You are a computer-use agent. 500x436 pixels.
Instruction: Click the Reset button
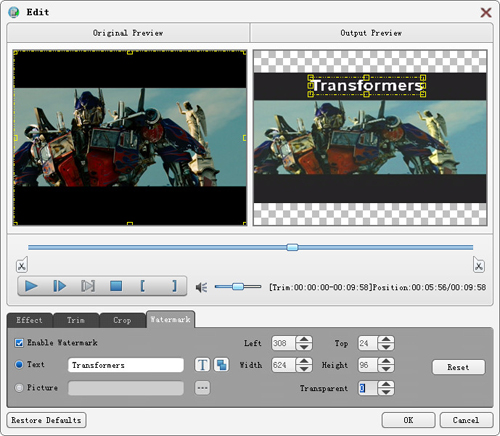tap(458, 367)
